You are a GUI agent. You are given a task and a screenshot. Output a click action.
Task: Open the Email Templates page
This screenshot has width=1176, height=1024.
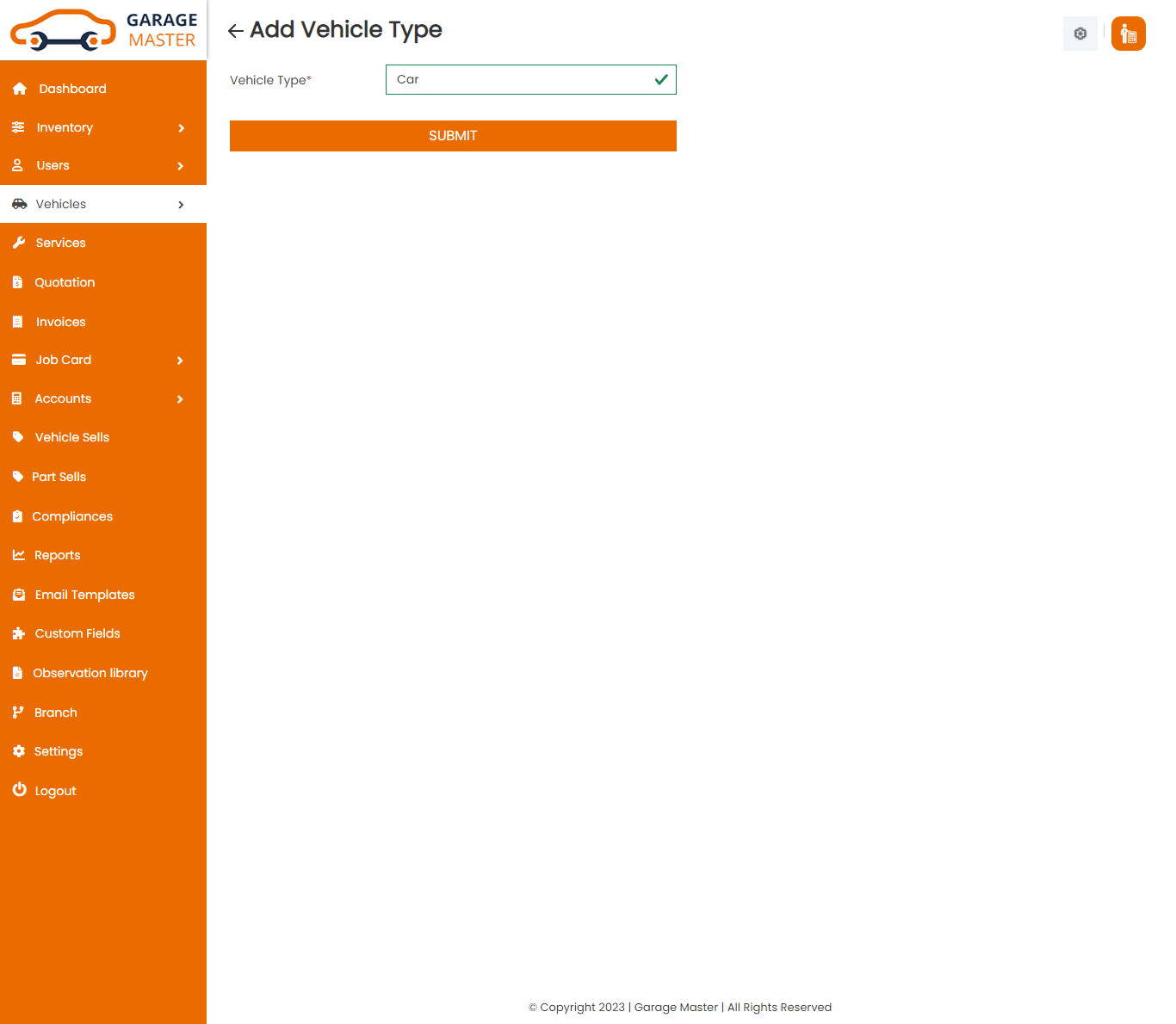84,595
